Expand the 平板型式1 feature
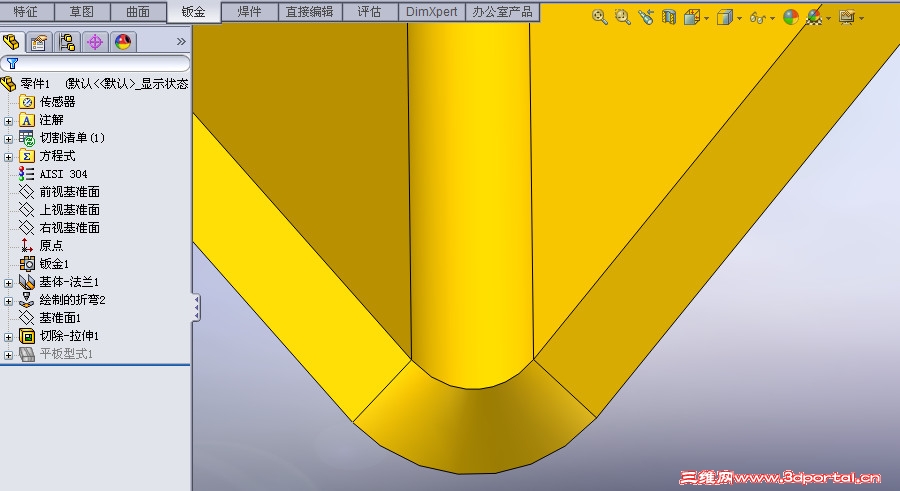 click(8, 355)
